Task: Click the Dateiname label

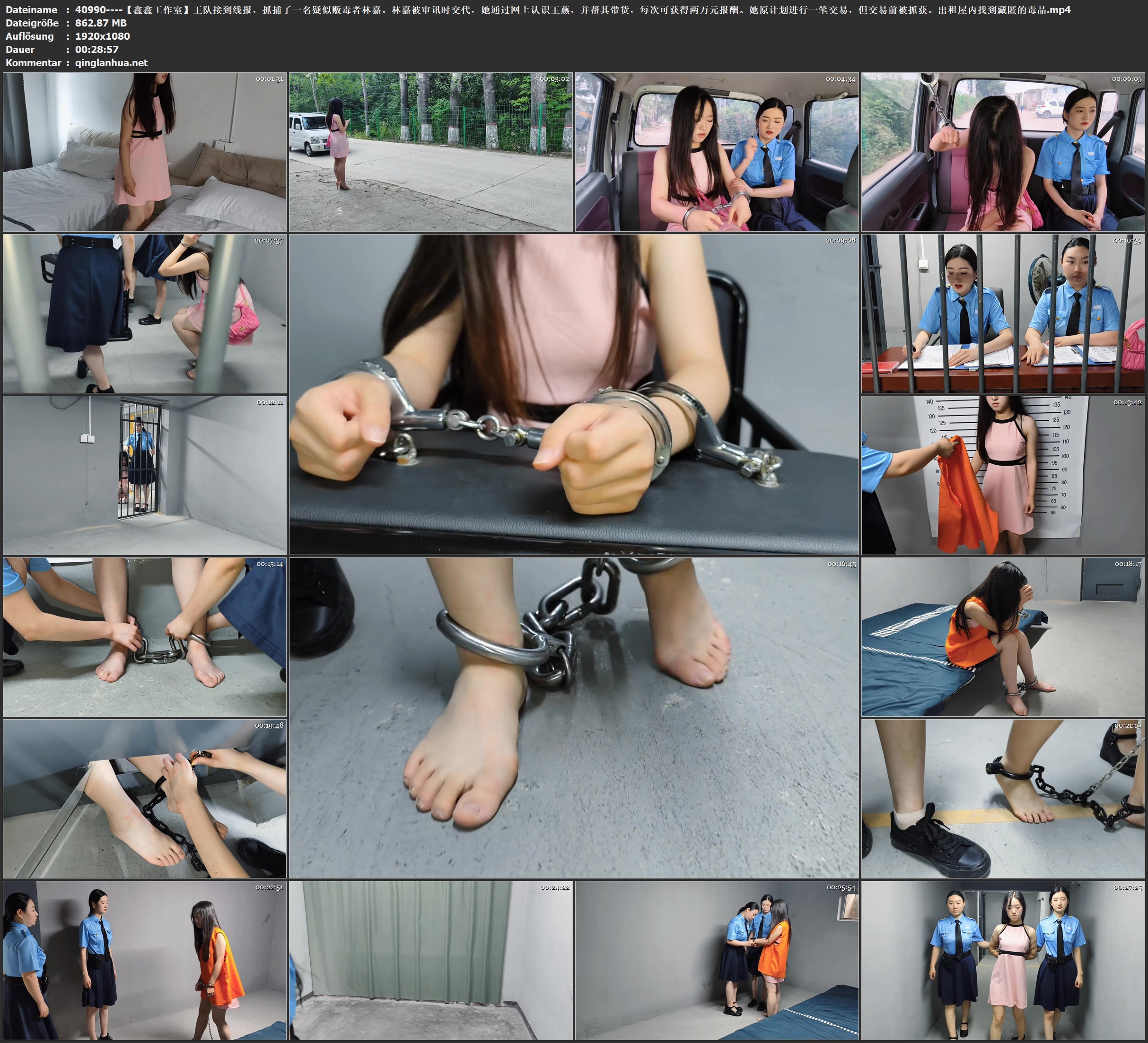Action: [x=31, y=9]
